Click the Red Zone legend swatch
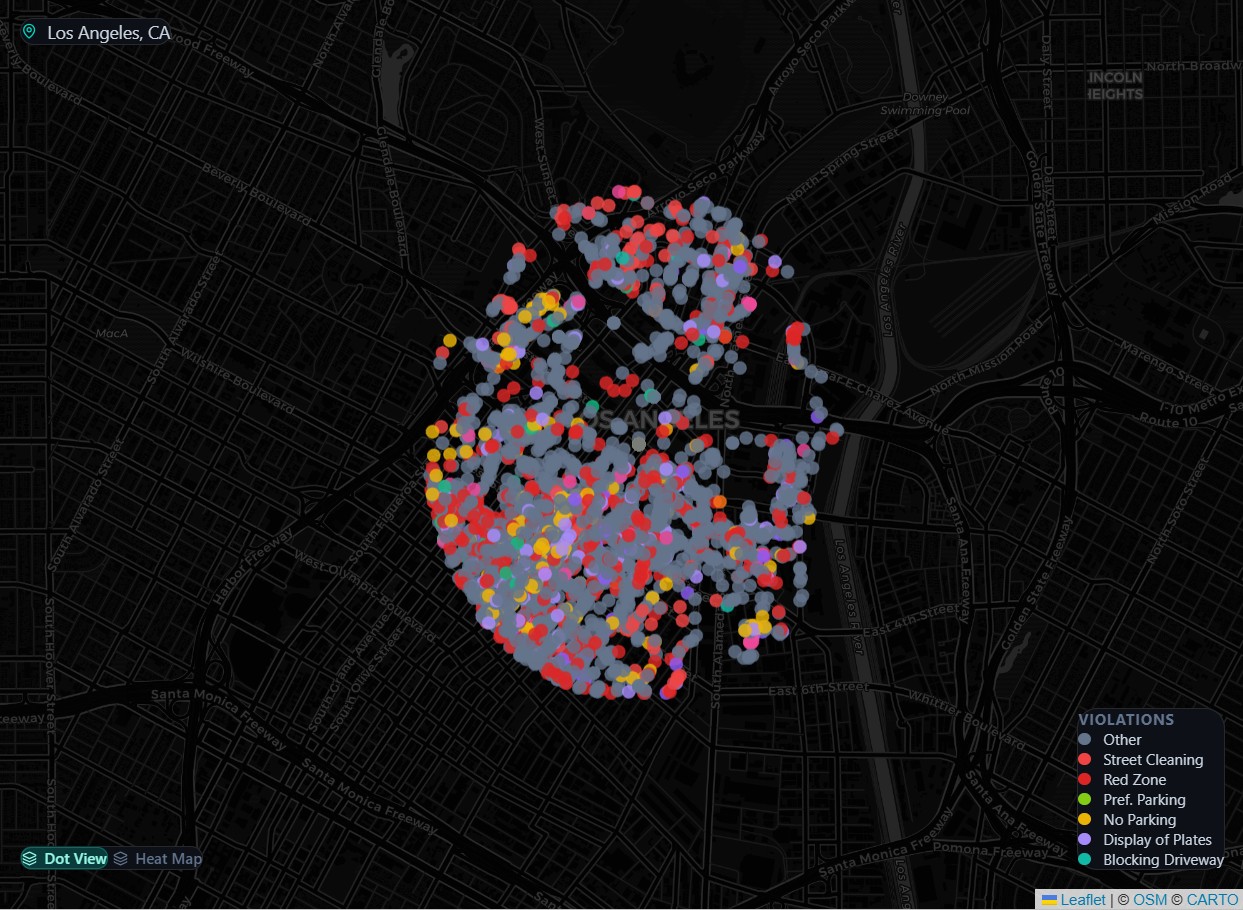 click(x=1085, y=779)
